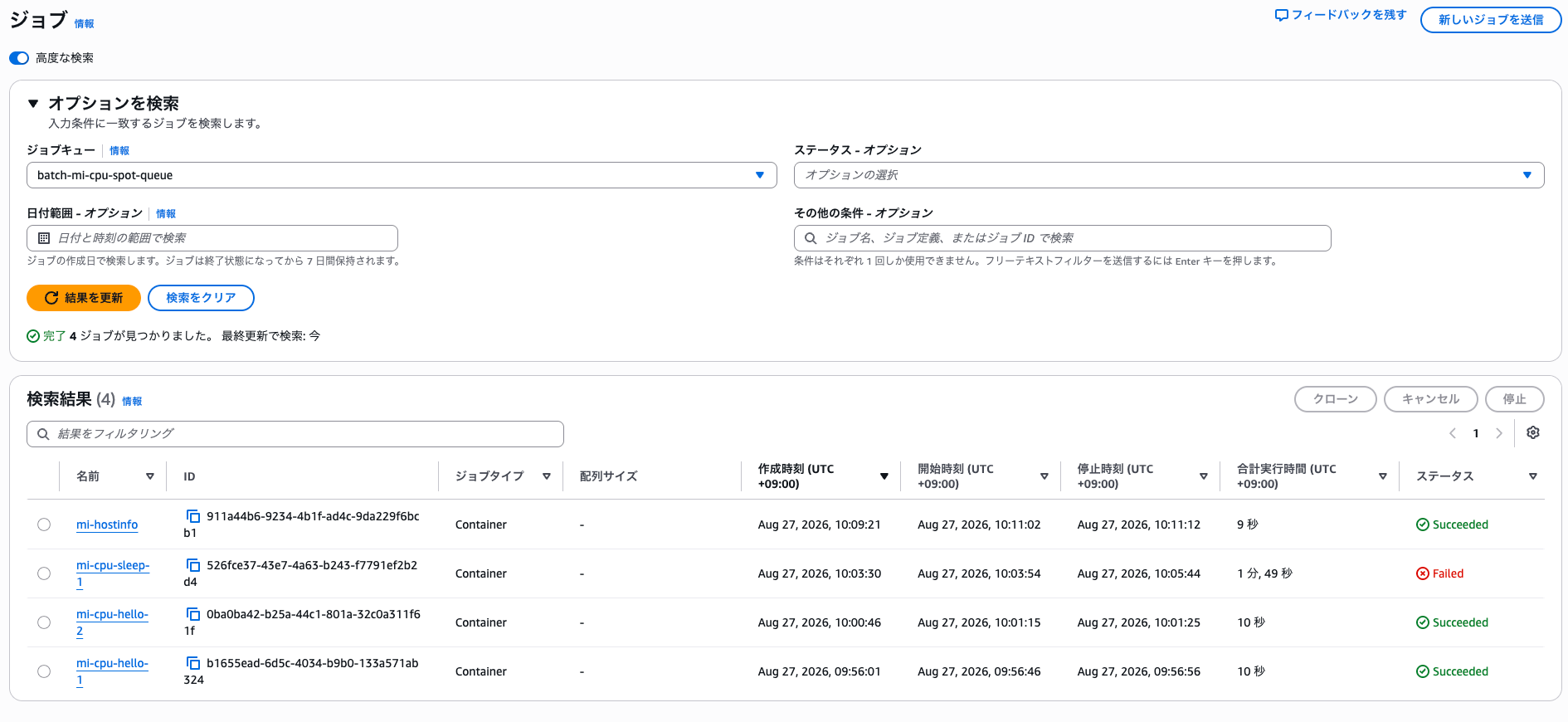The width and height of the screenshot is (1568, 722).
Task: Open table preferences gear icon
Action: click(1533, 432)
